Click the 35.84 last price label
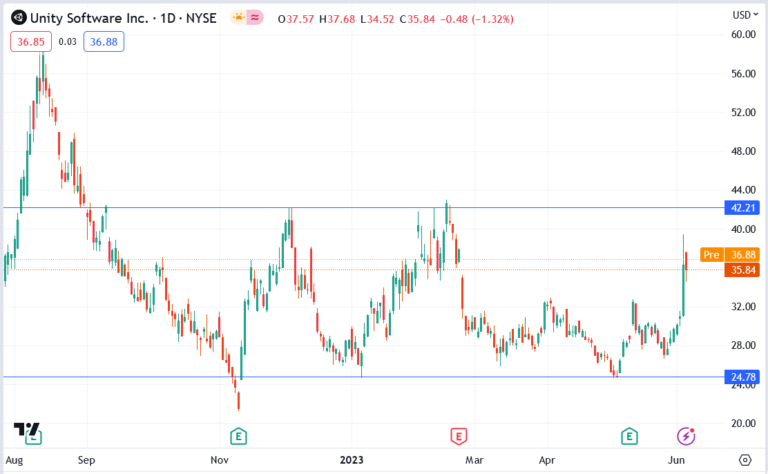Screen dimensions: 768x474 741,270
